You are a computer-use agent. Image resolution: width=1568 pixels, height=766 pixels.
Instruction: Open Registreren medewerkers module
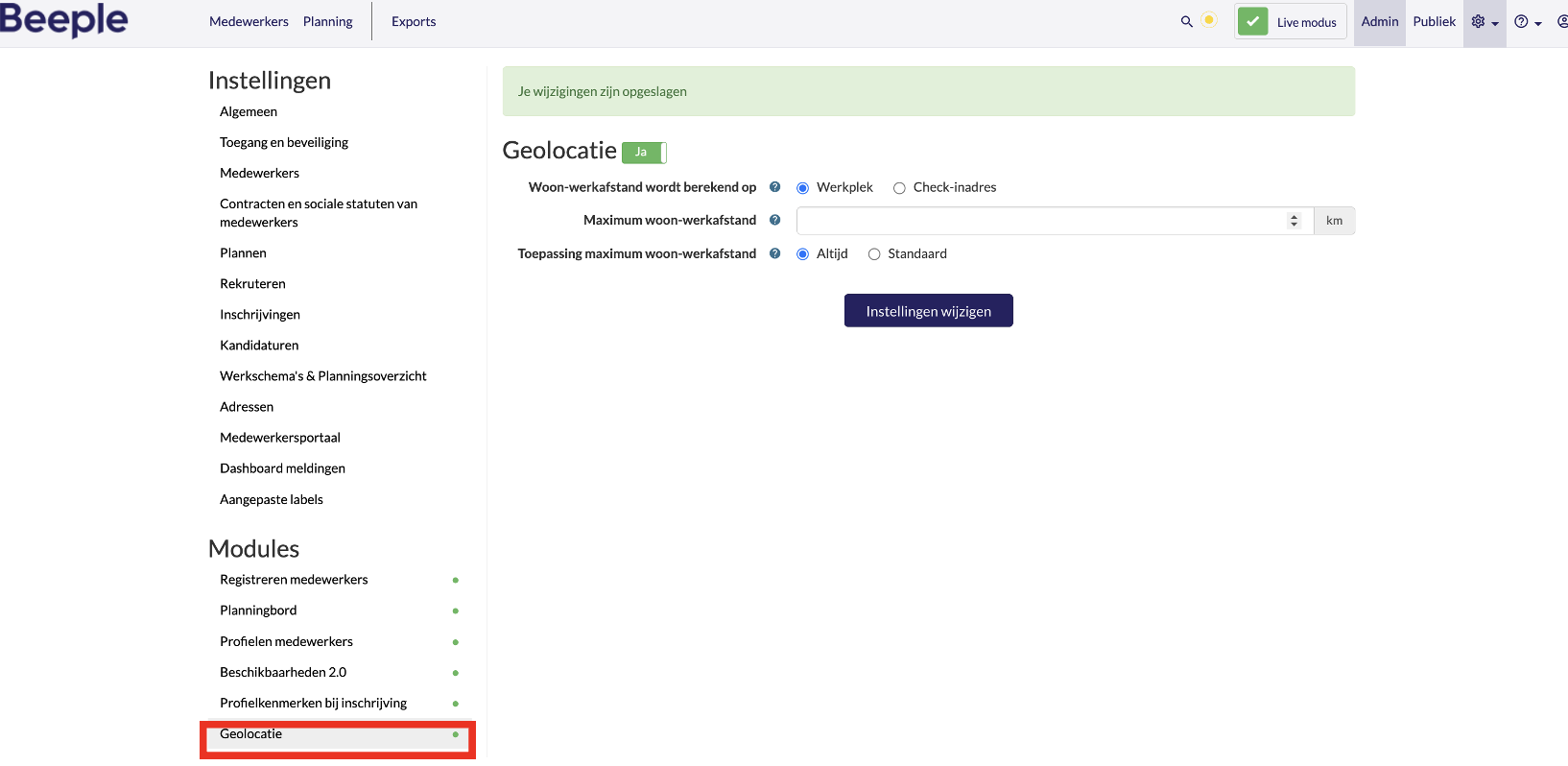(294, 579)
